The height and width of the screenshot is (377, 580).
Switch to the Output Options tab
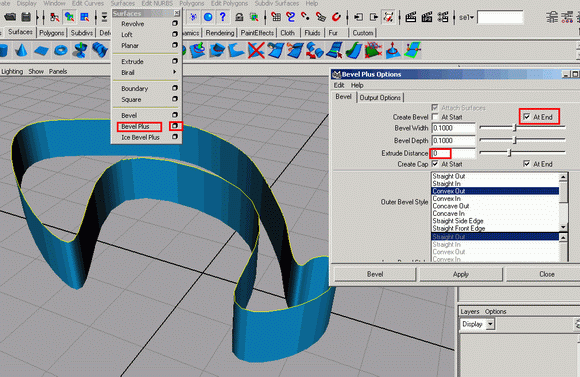point(380,98)
